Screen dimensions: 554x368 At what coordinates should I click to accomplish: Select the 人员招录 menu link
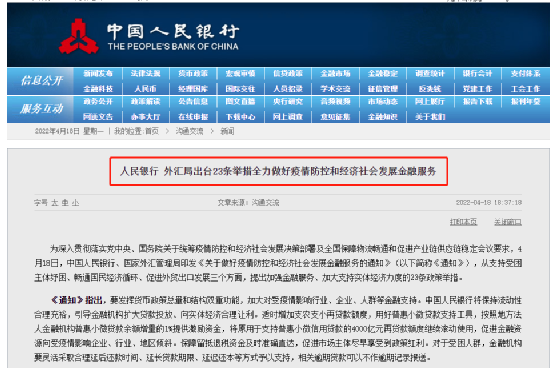(288, 89)
